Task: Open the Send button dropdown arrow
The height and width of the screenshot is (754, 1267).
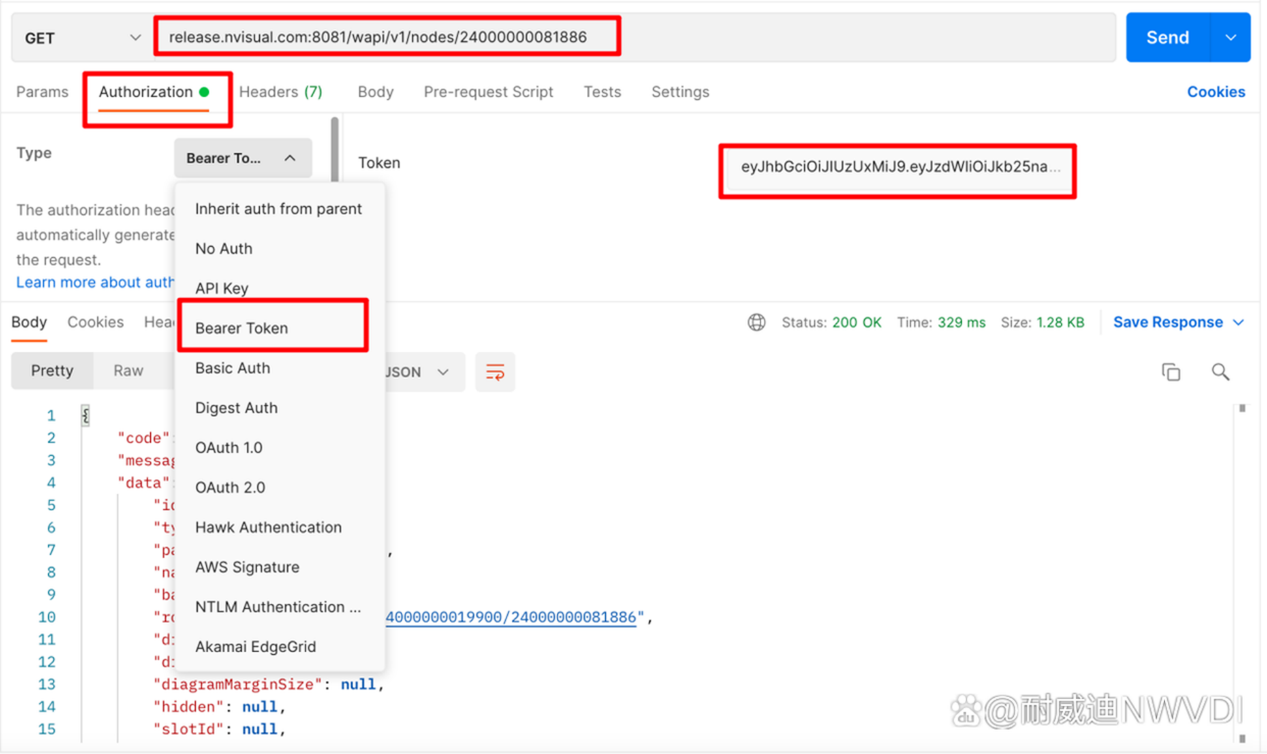Action: pos(1230,37)
